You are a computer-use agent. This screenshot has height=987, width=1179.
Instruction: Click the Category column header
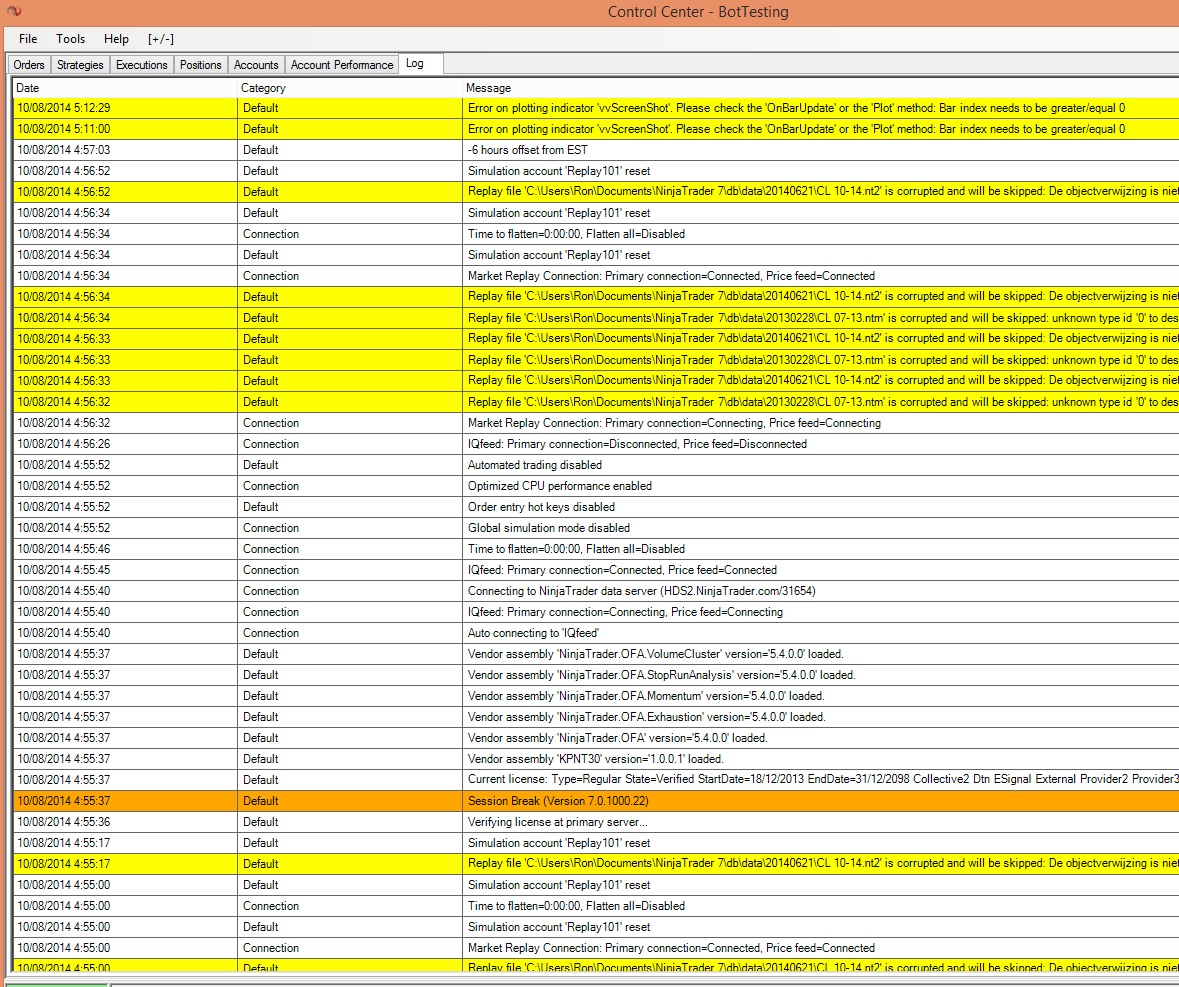click(350, 88)
